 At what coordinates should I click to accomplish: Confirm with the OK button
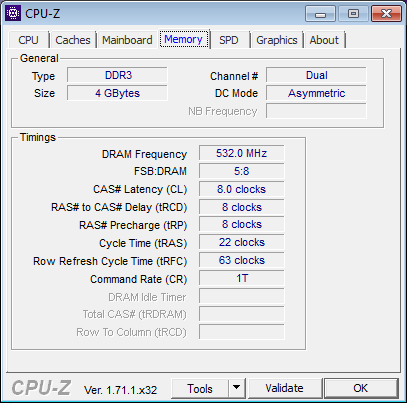point(361,388)
